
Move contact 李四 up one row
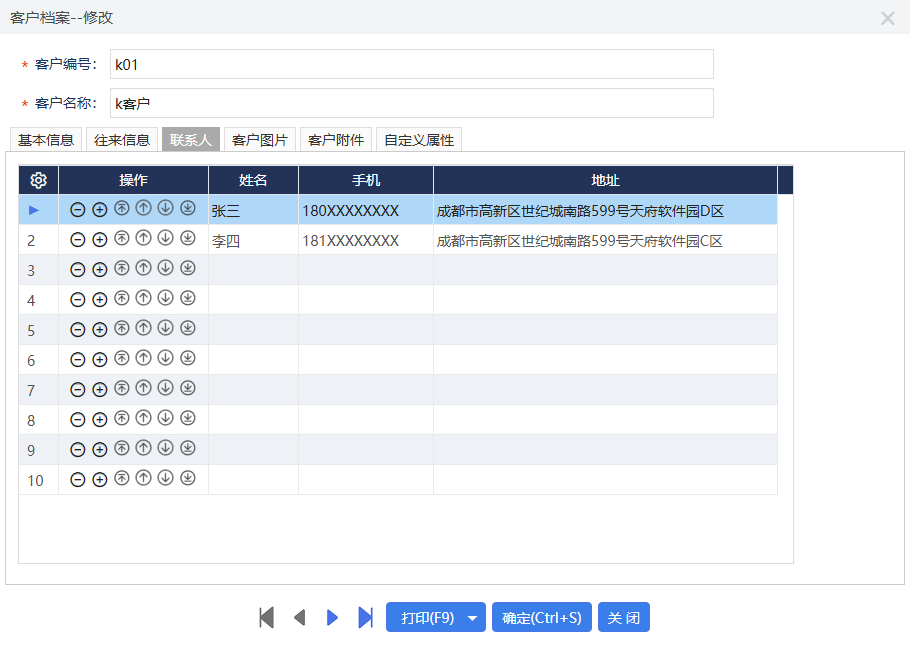(x=143, y=239)
